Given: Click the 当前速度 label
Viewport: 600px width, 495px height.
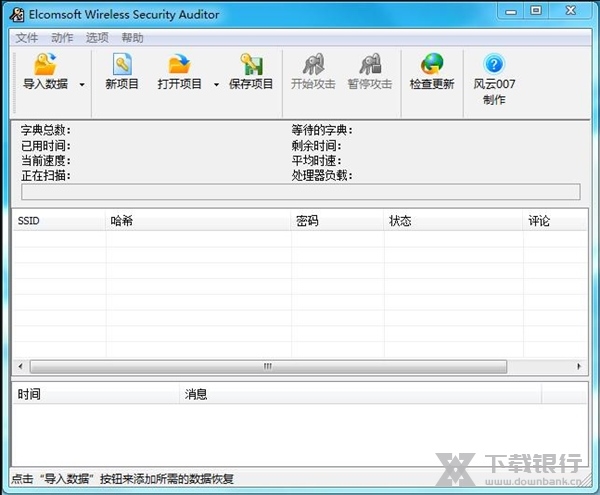Looking at the screenshot, I should 46,161.
